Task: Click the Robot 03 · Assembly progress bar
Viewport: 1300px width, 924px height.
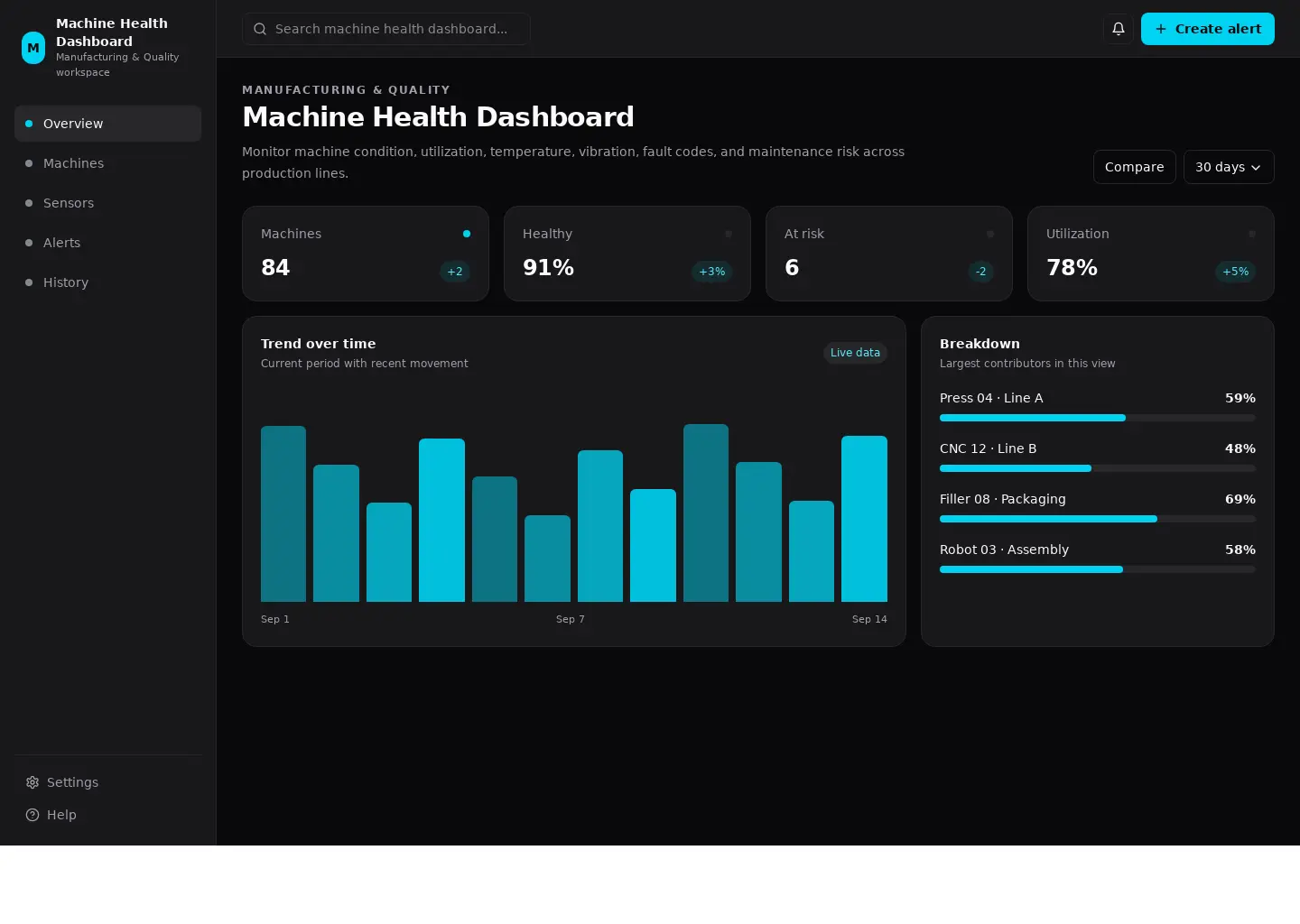Action: pos(1098,569)
